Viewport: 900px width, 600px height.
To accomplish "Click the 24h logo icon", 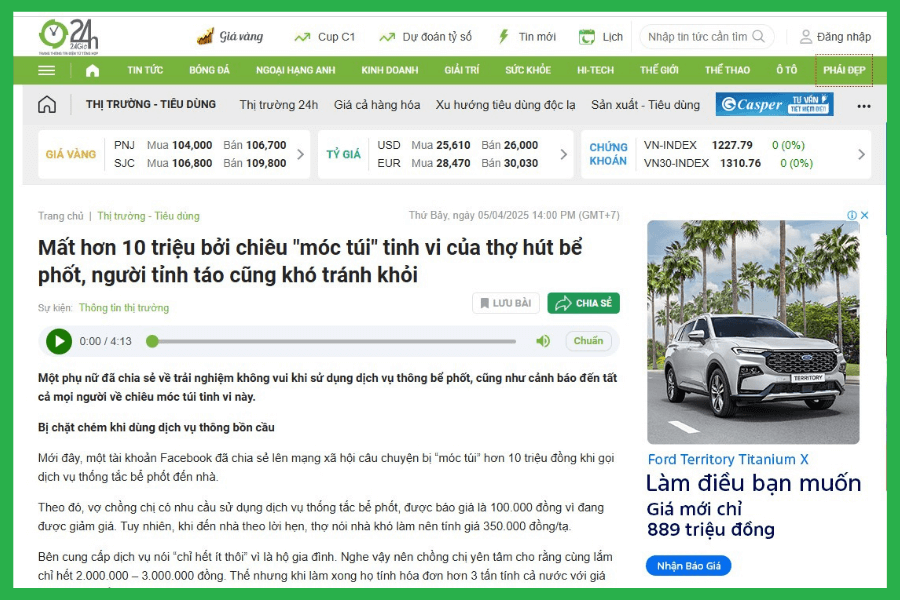I will (67, 36).
